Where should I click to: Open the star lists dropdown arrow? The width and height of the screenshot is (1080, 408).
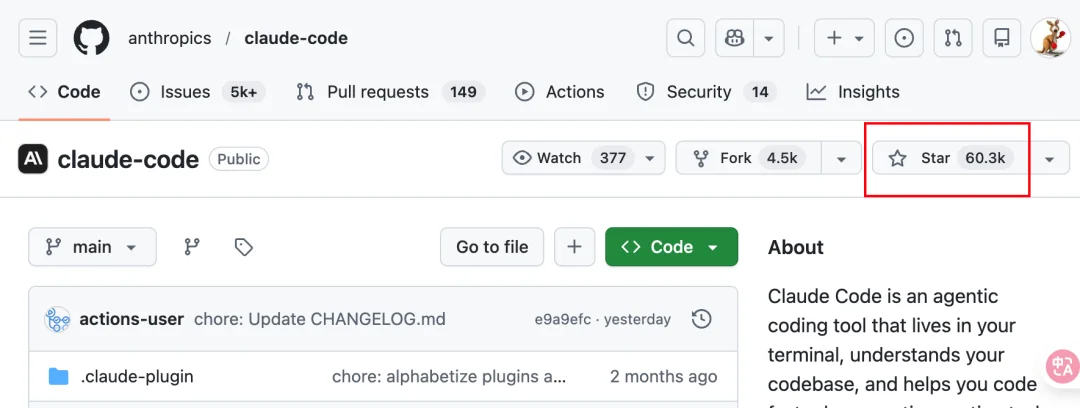click(1049, 158)
